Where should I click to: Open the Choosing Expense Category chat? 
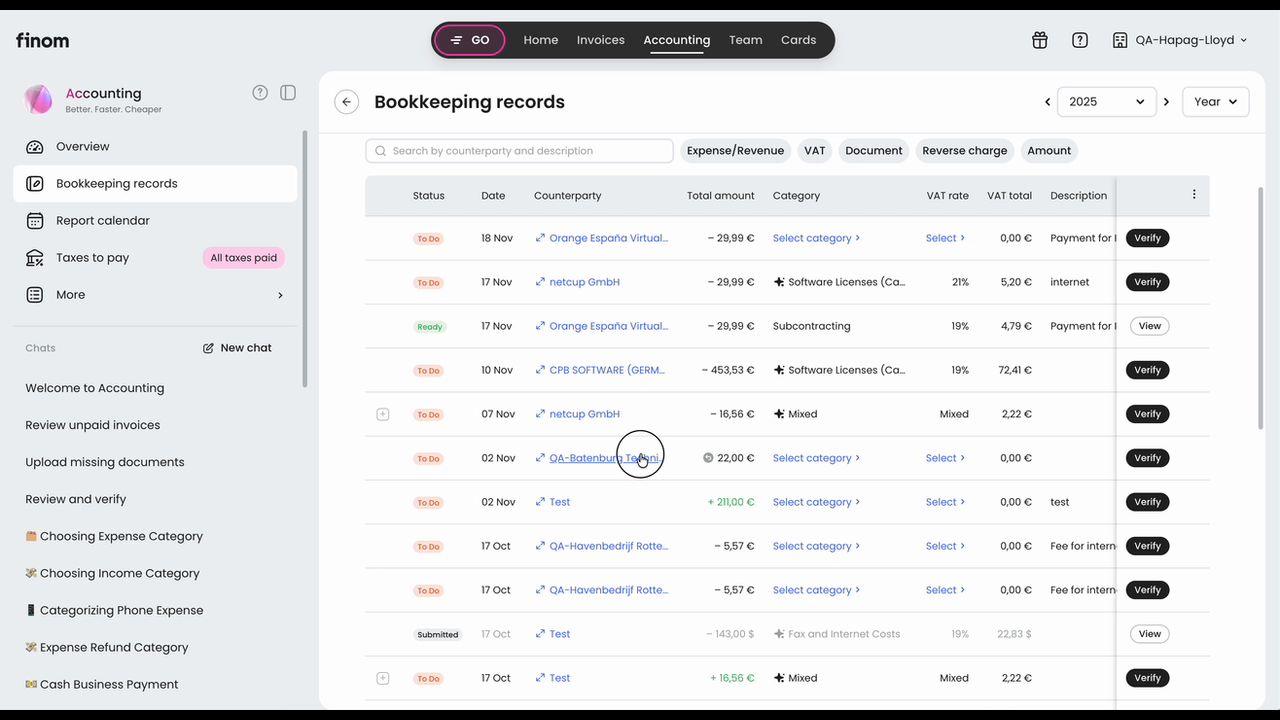(114, 536)
